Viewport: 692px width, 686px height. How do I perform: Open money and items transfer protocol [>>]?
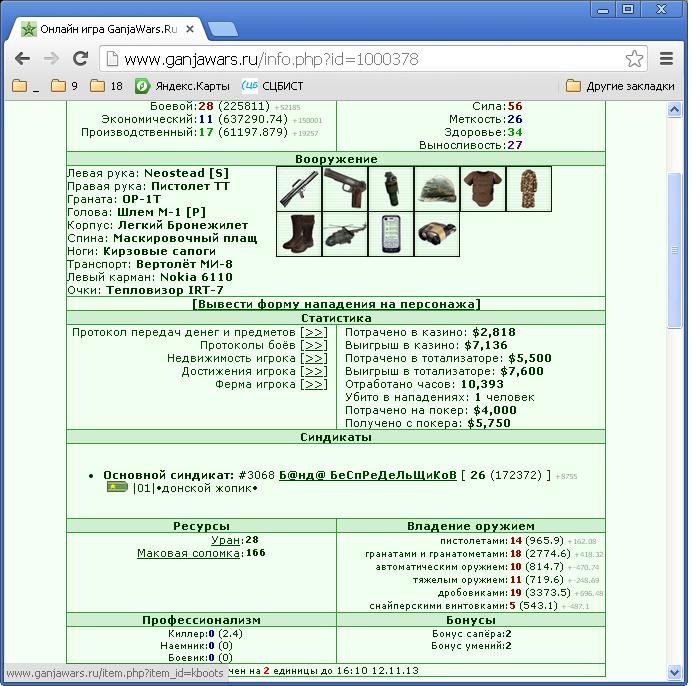coord(314,332)
